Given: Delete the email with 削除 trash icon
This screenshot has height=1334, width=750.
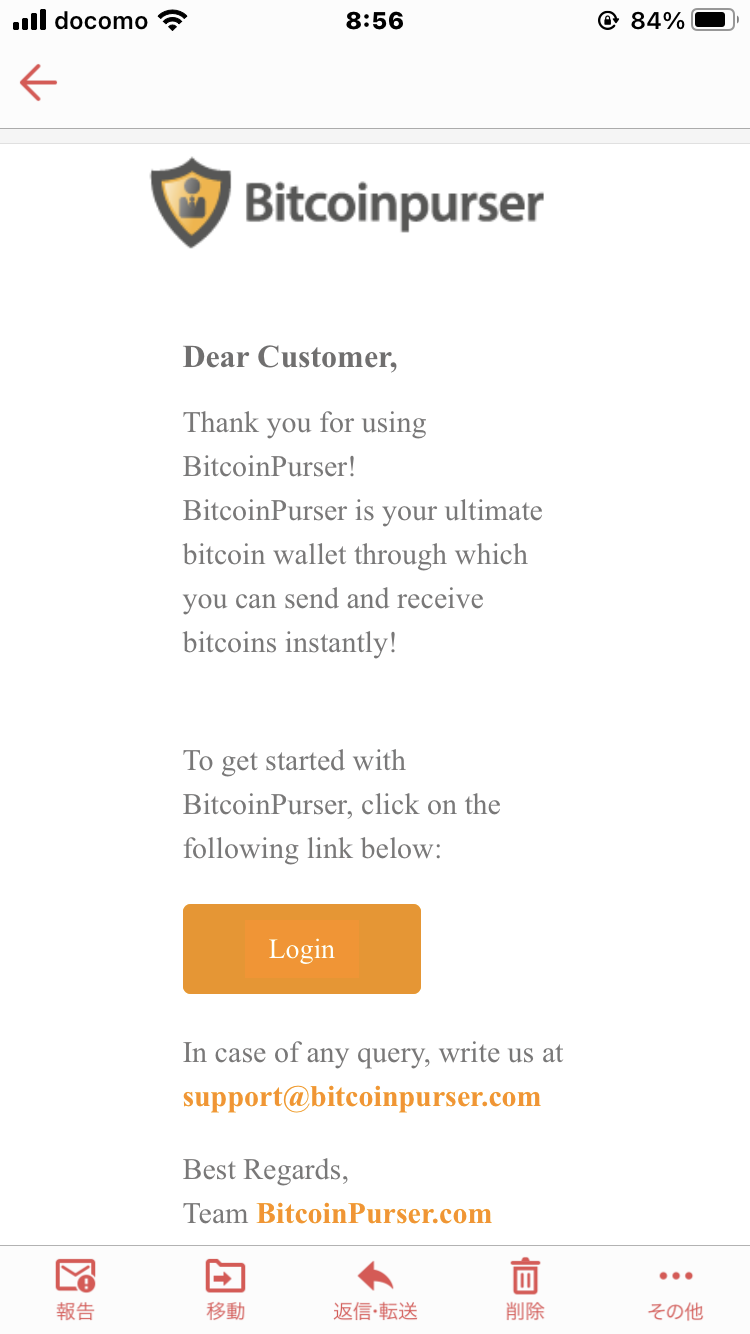Looking at the screenshot, I should pyautogui.click(x=525, y=1276).
